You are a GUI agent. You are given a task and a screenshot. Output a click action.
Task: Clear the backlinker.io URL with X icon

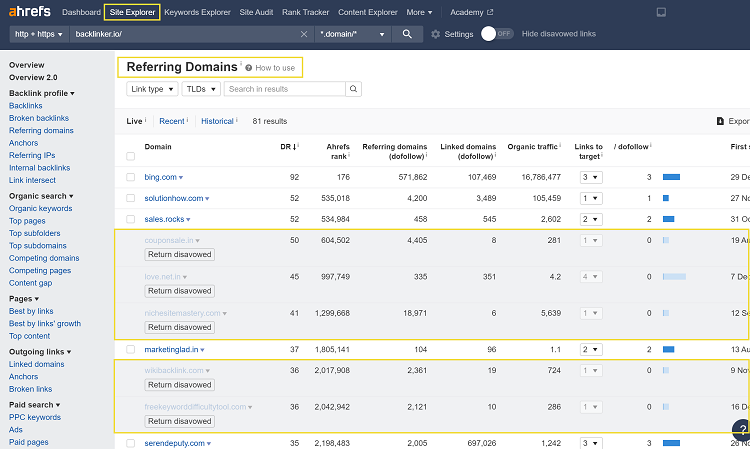pos(304,34)
